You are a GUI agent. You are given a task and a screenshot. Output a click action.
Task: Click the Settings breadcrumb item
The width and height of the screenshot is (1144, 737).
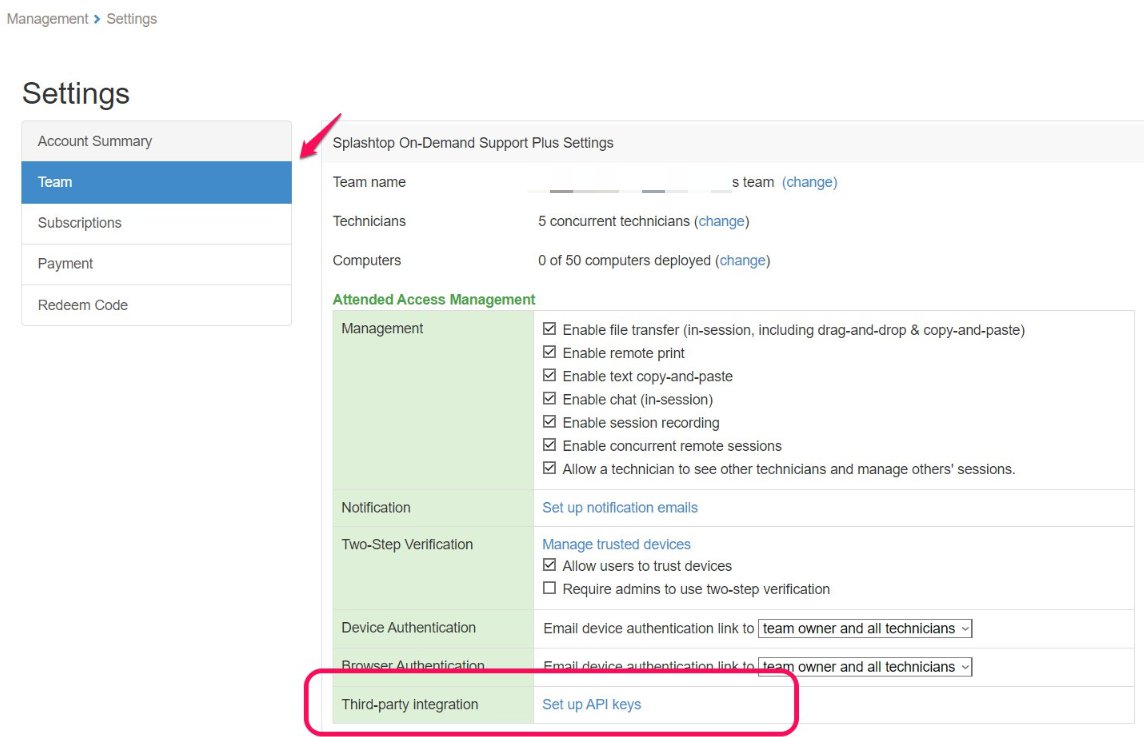coord(131,19)
